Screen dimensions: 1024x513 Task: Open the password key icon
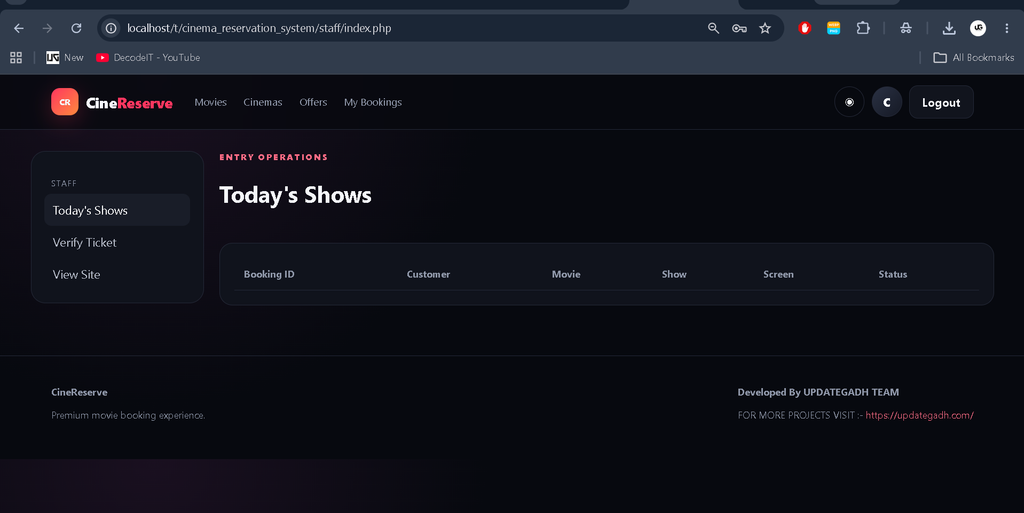[739, 28]
